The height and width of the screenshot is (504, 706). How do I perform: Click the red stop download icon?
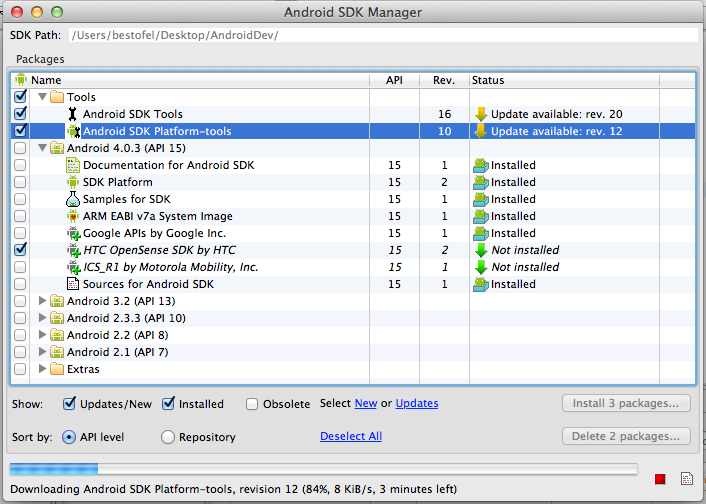point(660,479)
